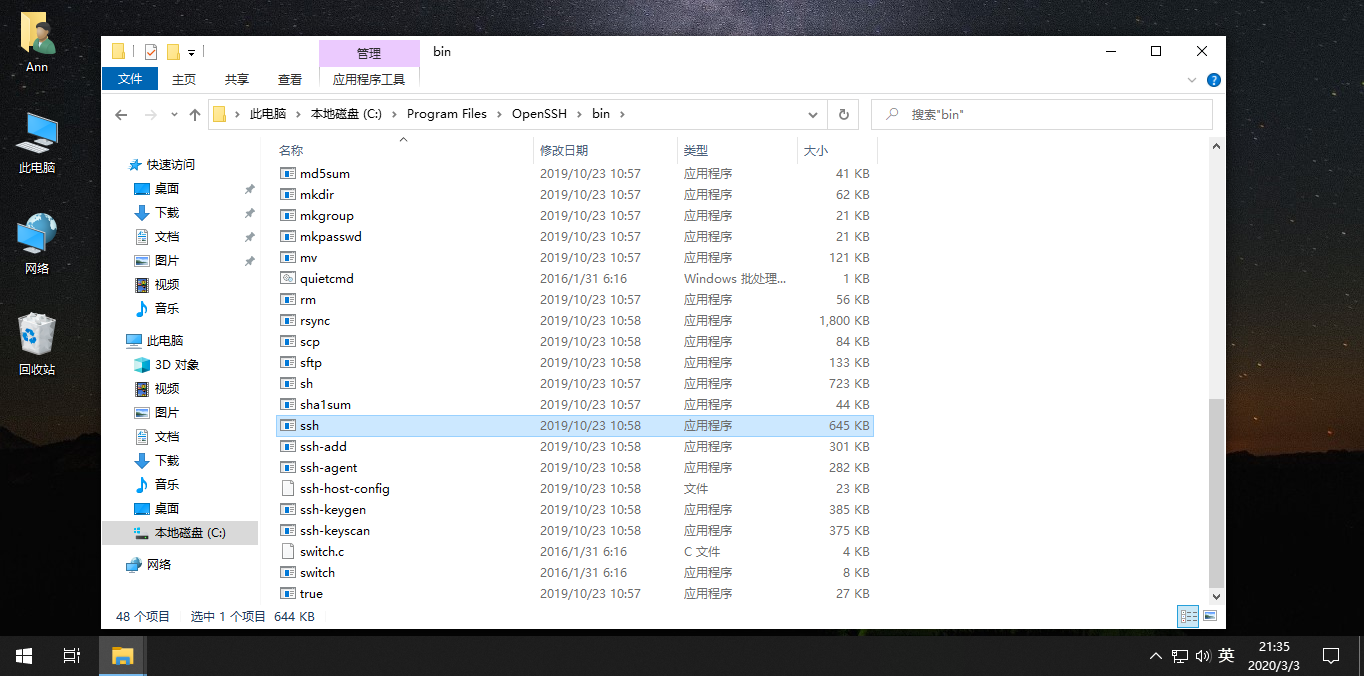Select the 网络 desktop icon
This screenshot has height=676, width=1364.
pos(37,244)
